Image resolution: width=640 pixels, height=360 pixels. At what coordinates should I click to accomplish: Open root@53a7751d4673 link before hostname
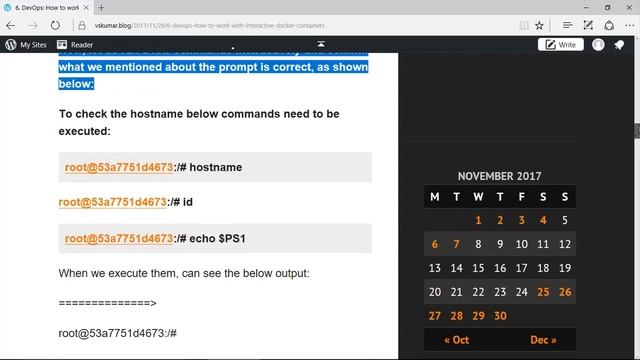tap(119, 167)
